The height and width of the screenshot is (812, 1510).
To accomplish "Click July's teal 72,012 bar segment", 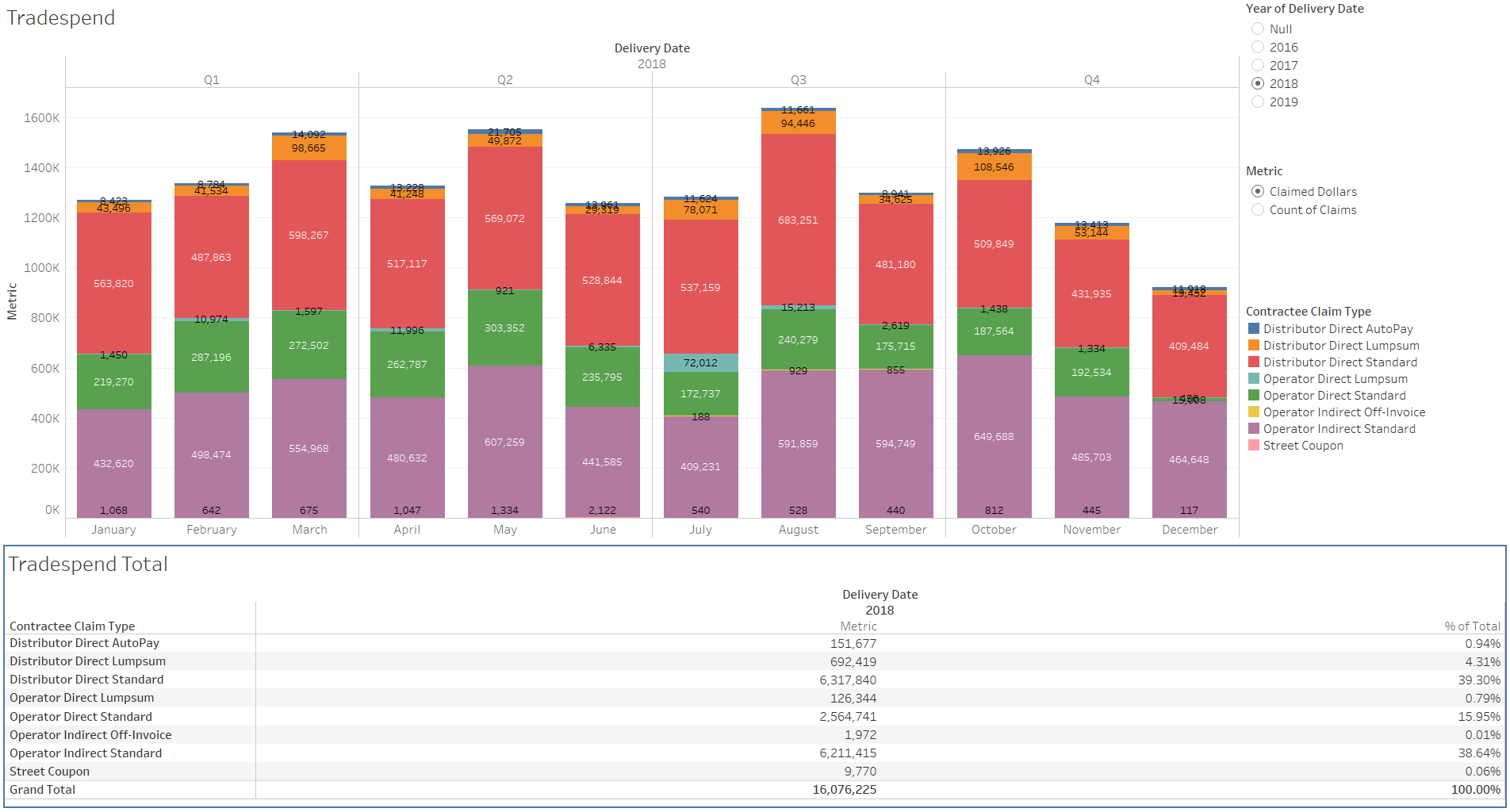I will (701, 362).
